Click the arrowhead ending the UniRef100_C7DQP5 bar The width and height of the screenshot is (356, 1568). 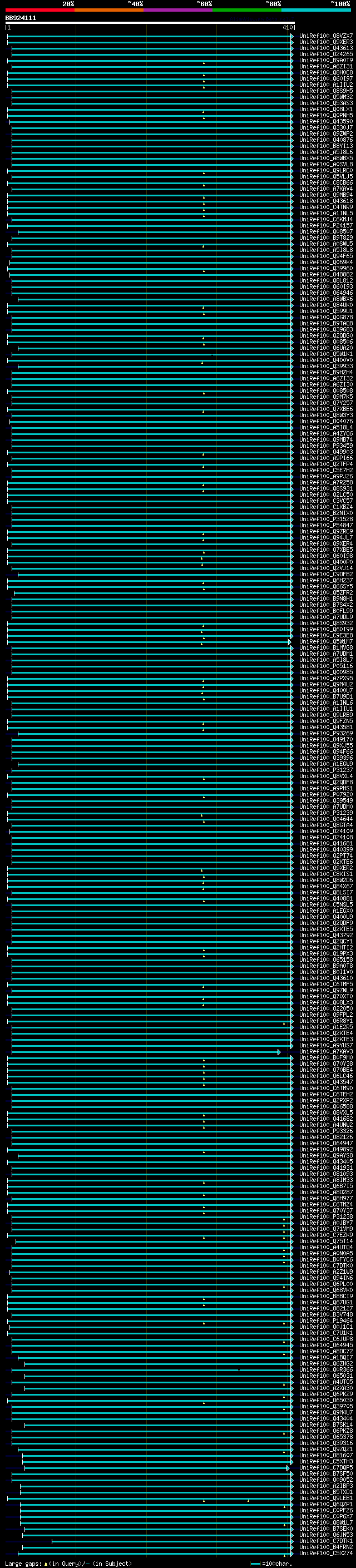point(288,1467)
